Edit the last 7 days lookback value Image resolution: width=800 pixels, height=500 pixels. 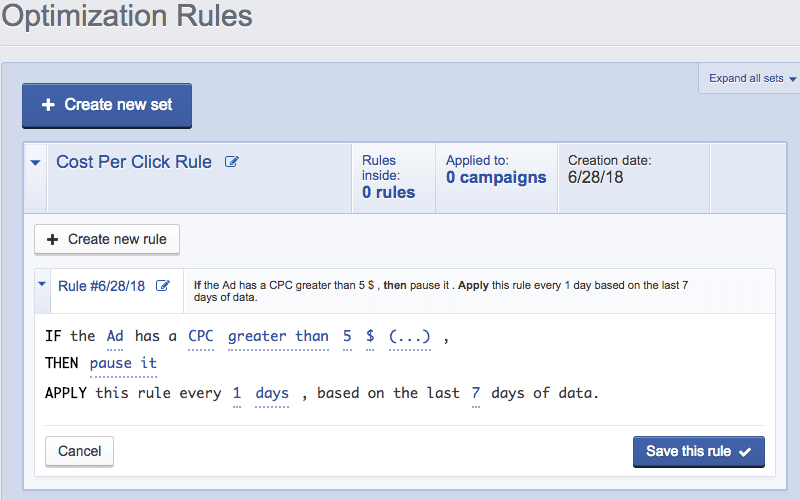[x=476, y=394]
